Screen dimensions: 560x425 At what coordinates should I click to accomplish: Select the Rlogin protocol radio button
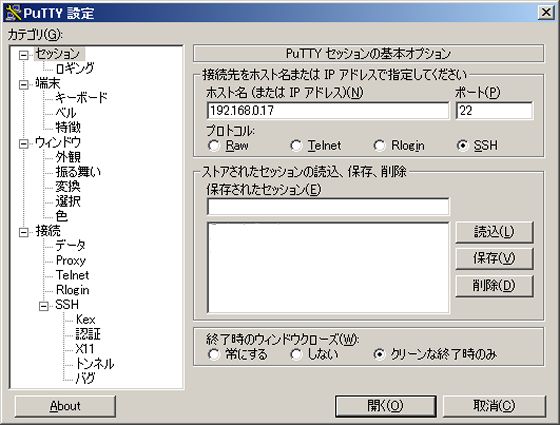coord(379,145)
